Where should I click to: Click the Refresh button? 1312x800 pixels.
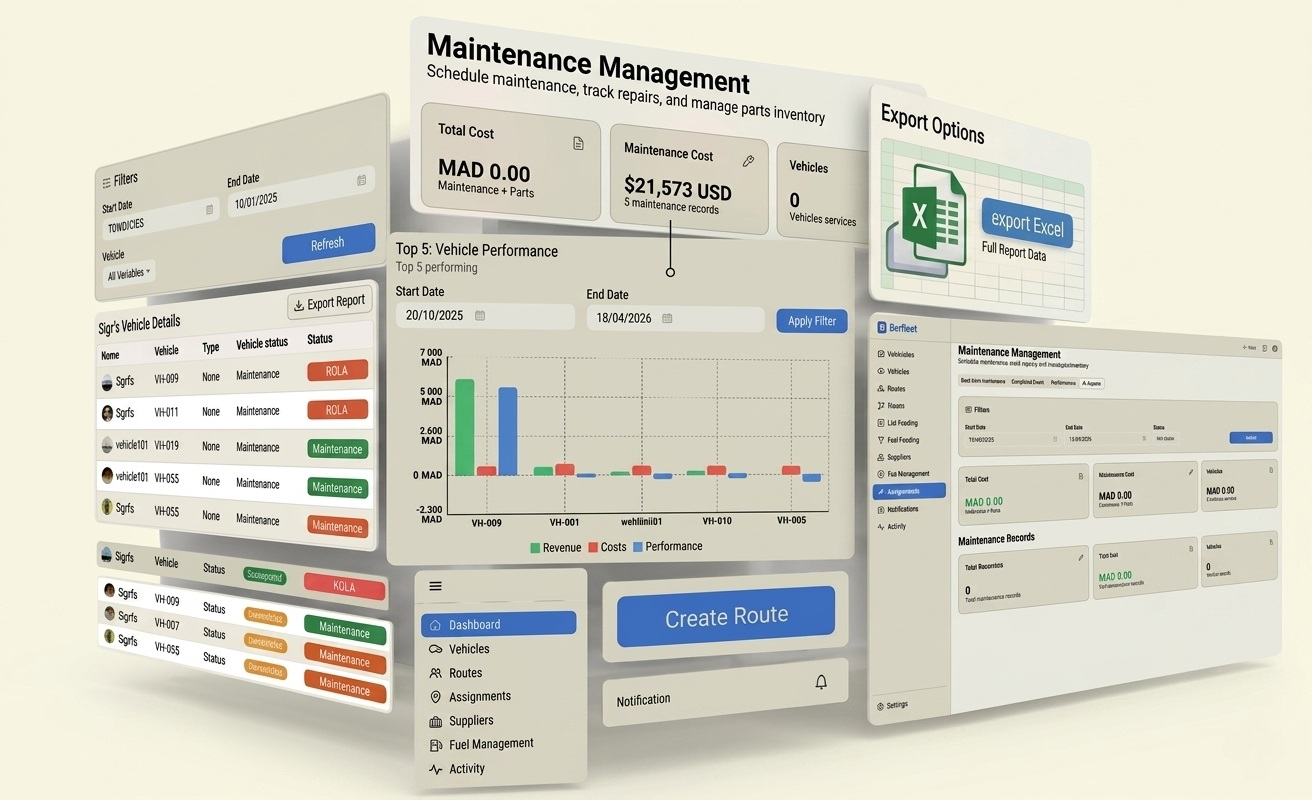pos(328,244)
